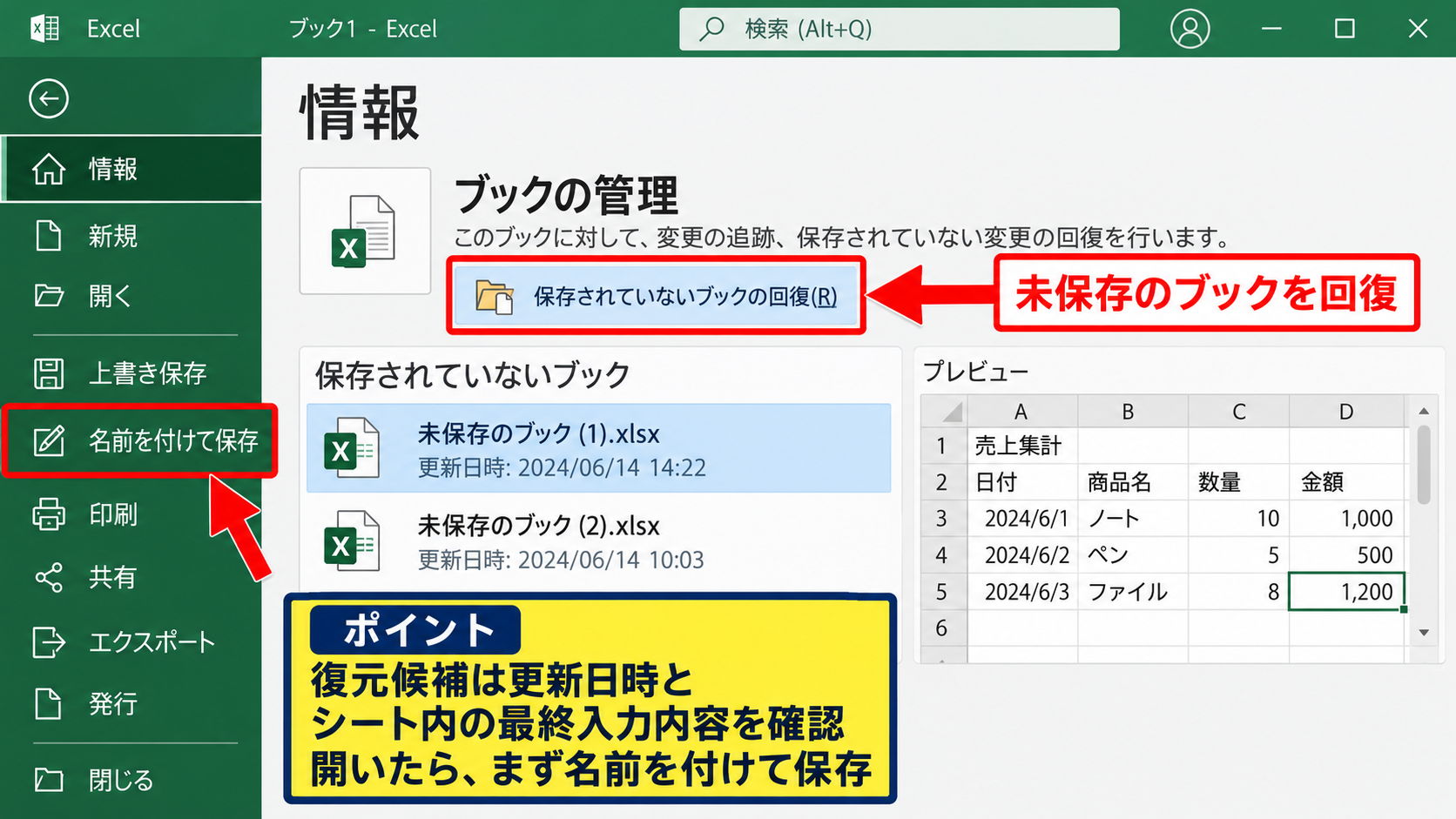The width and height of the screenshot is (1456, 819).
Task: Click the back arrow to leave backstage
Action: pos(49,98)
